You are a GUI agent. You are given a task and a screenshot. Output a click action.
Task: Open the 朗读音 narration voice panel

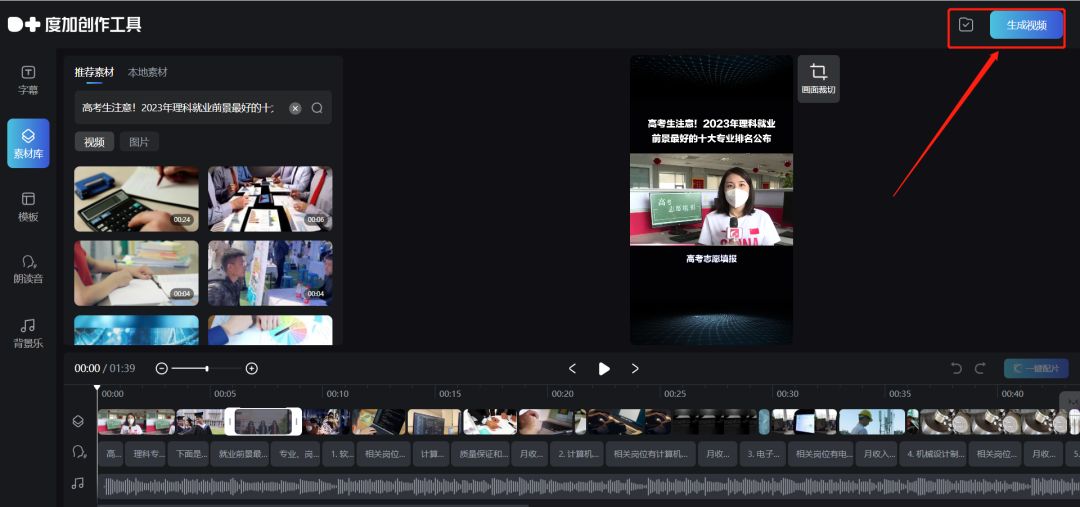pyautogui.click(x=28, y=269)
